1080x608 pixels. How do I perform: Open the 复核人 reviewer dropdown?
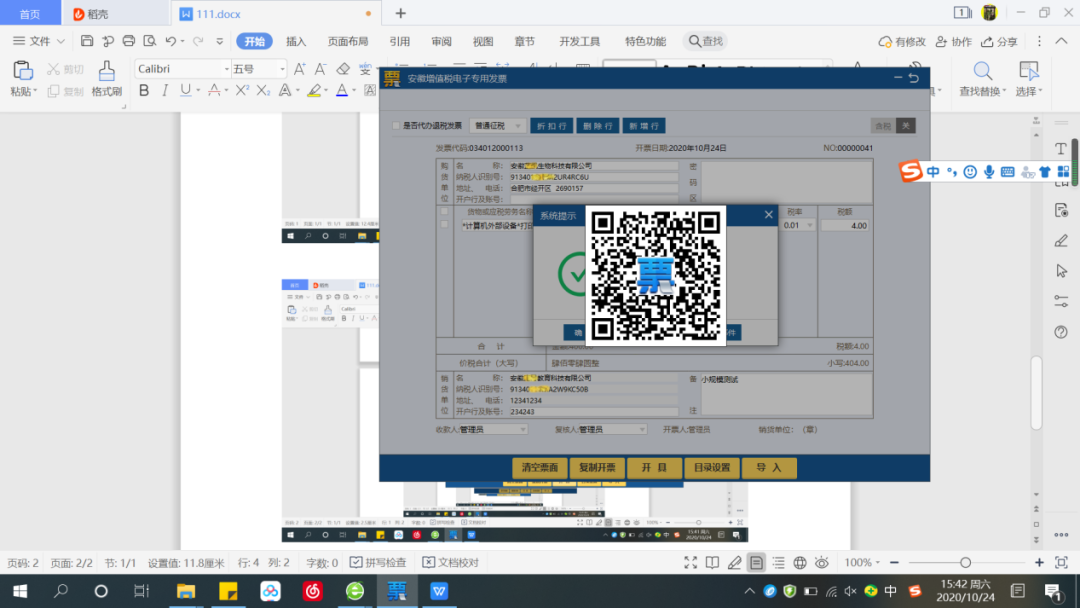[642, 430]
